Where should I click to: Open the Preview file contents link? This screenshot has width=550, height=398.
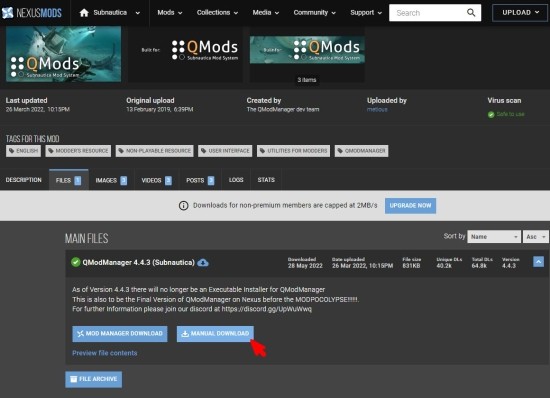click(105, 353)
